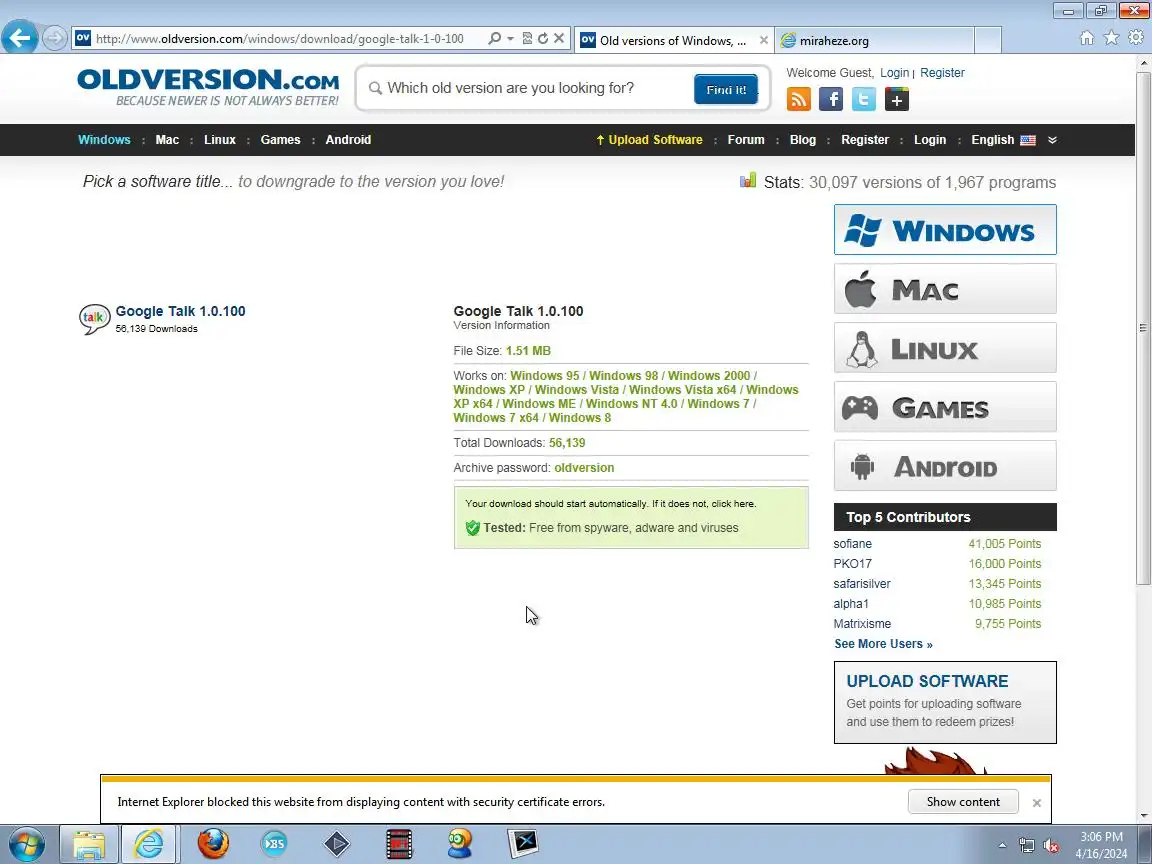Click Login in the black navigation bar
This screenshot has height=864, width=1152.
tap(929, 140)
